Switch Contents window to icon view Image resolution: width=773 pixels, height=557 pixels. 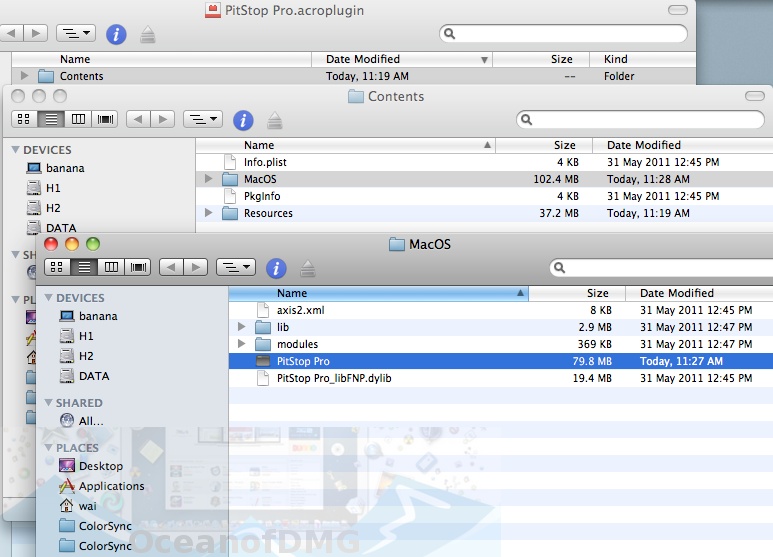pyautogui.click(x=24, y=119)
